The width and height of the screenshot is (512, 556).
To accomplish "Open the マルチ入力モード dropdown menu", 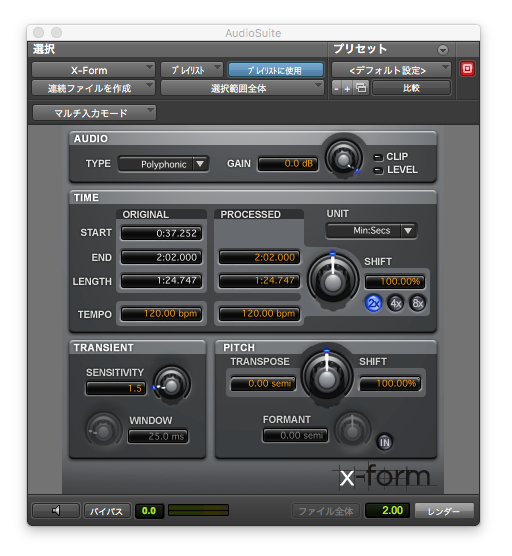I will (94, 113).
